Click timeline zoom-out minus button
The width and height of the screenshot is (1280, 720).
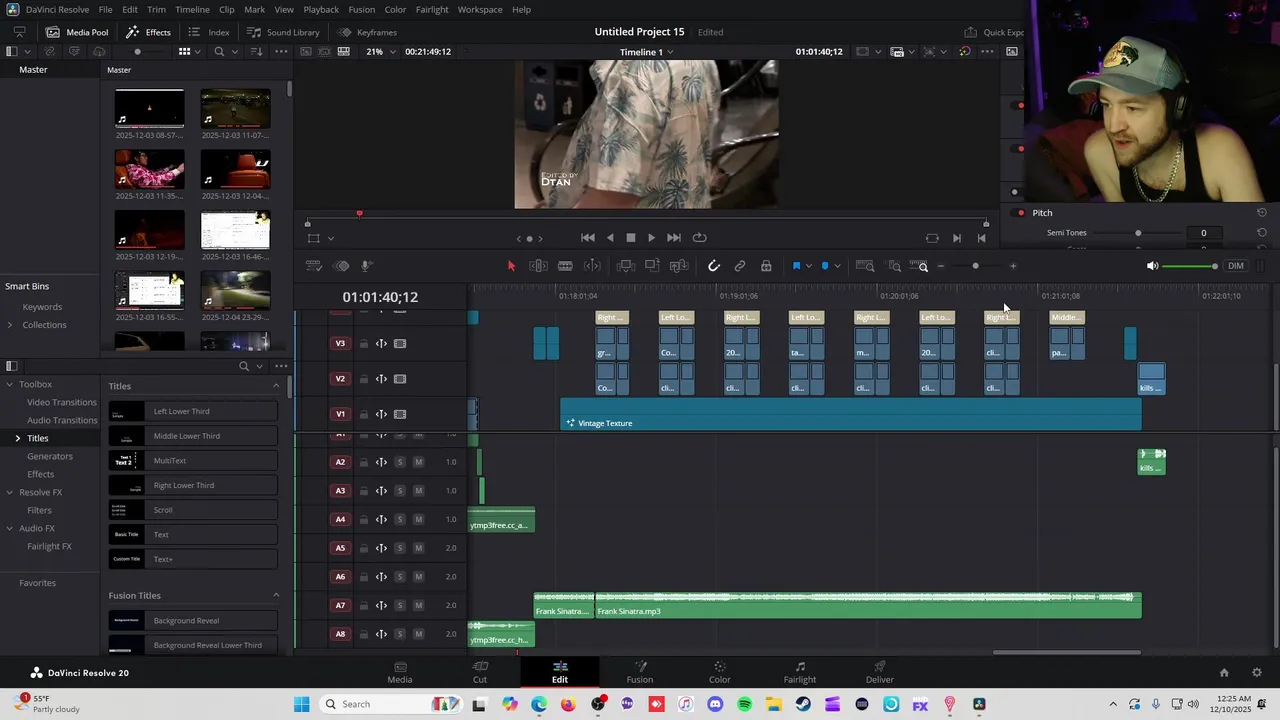click(940, 266)
